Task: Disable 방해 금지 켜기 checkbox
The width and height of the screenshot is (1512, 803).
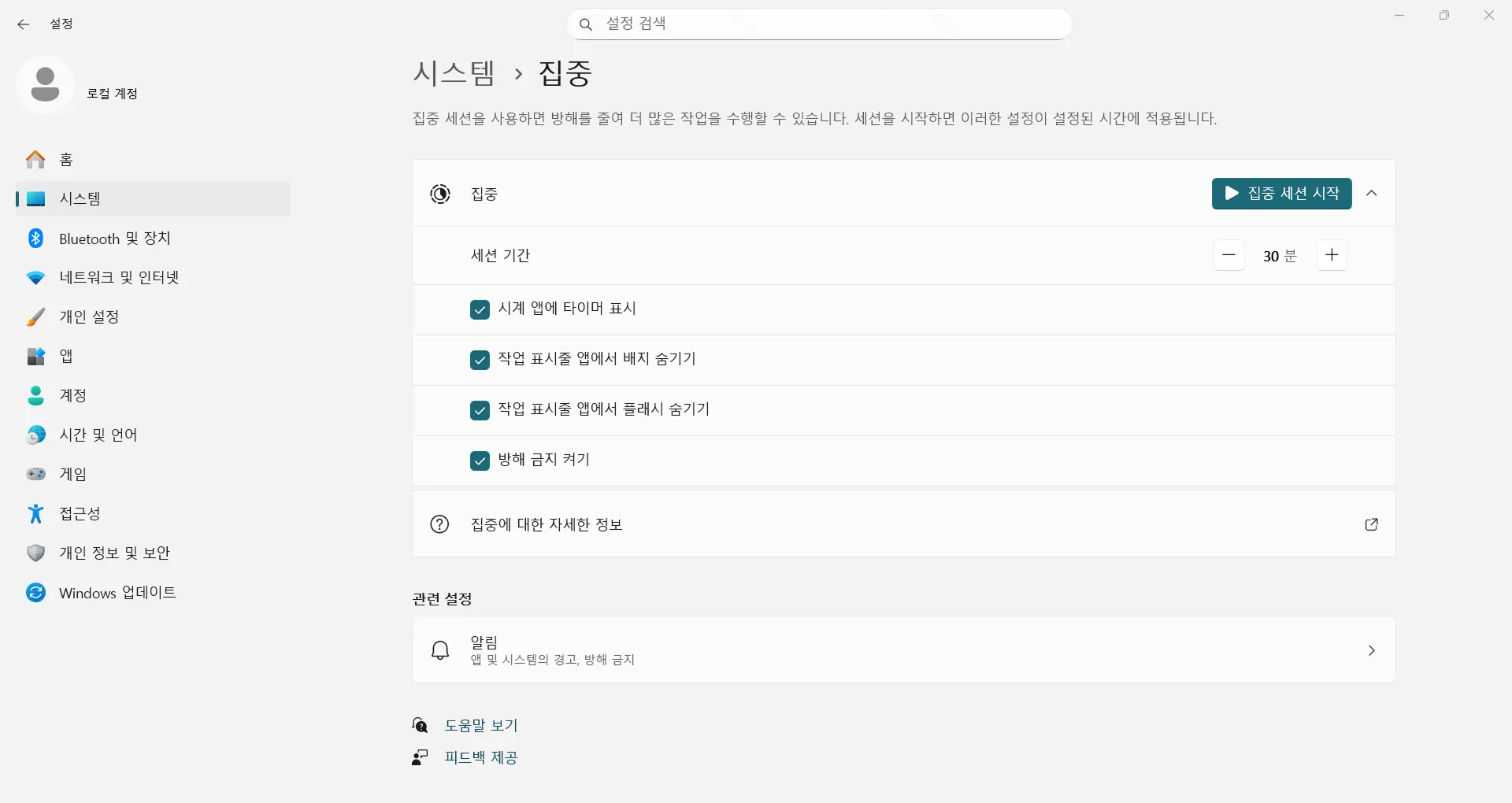Action: click(x=480, y=461)
